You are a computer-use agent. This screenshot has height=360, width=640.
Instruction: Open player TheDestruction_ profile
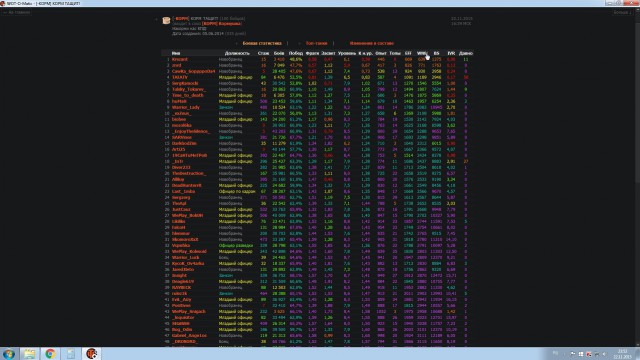(189, 173)
